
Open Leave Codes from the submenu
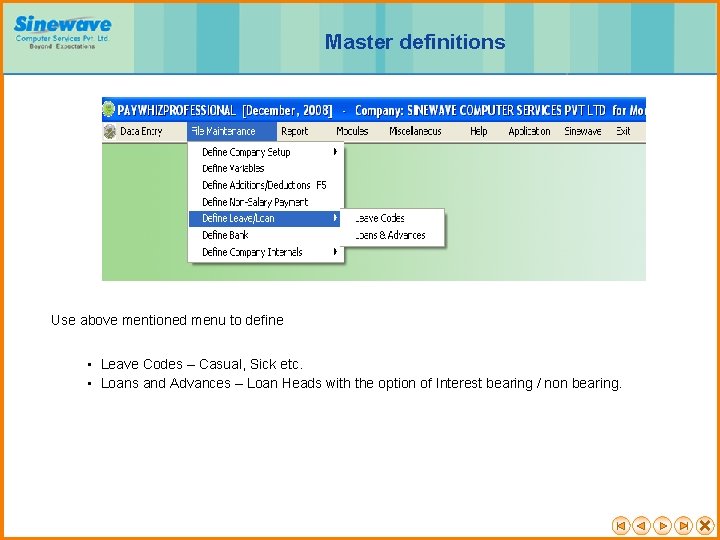click(x=393, y=218)
